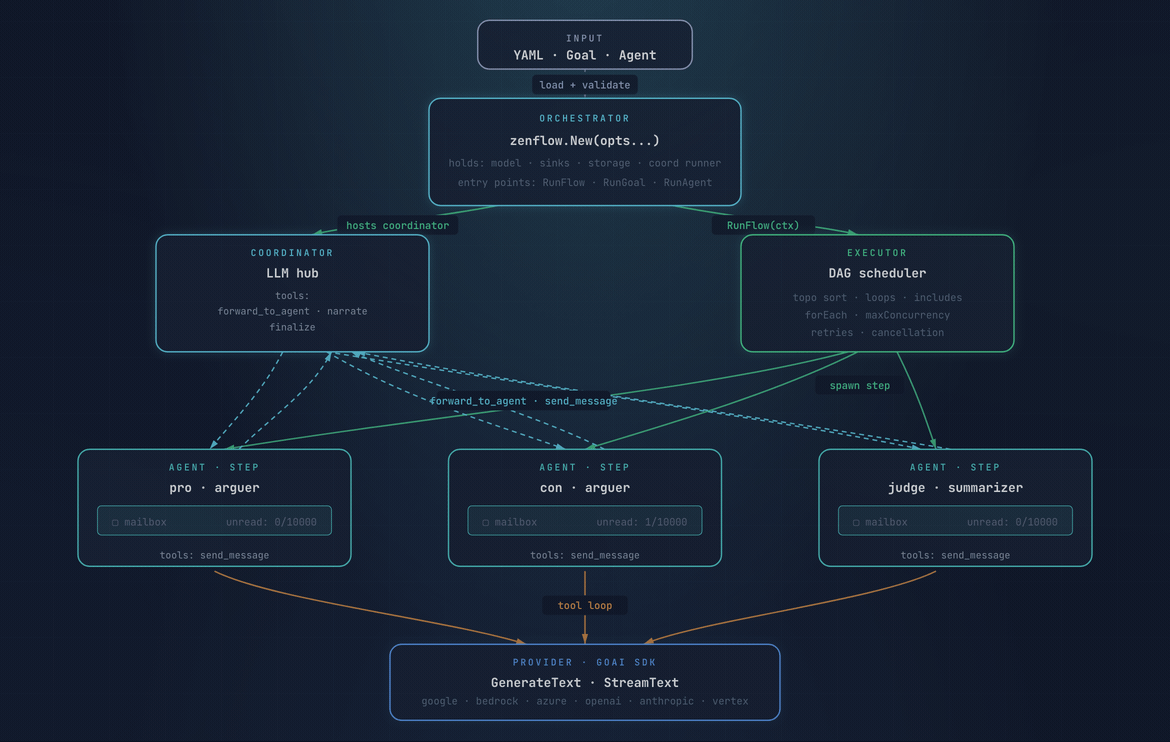
Task: Click the ORCHESTRATOR heading
Action: pos(585,119)
